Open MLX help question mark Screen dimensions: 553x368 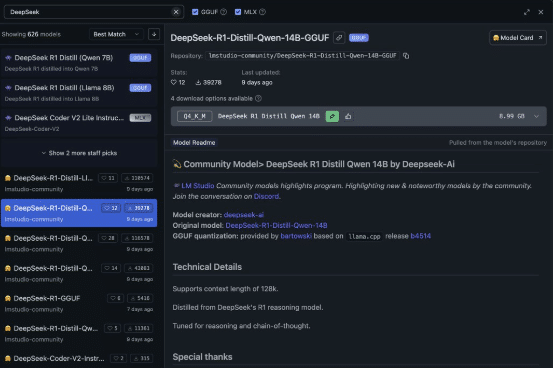click(262, 12)
